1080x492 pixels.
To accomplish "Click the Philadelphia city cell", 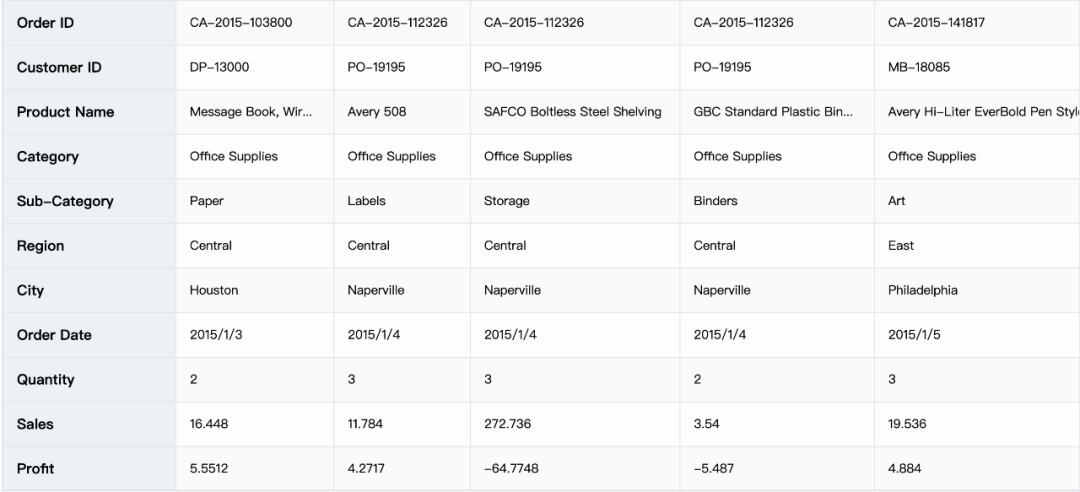I will (x=922, y=291).
